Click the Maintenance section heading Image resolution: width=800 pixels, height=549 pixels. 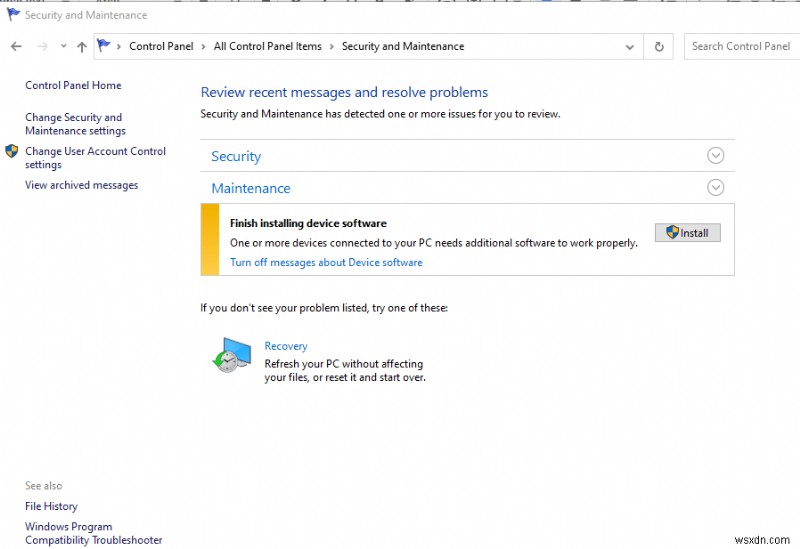251,188
